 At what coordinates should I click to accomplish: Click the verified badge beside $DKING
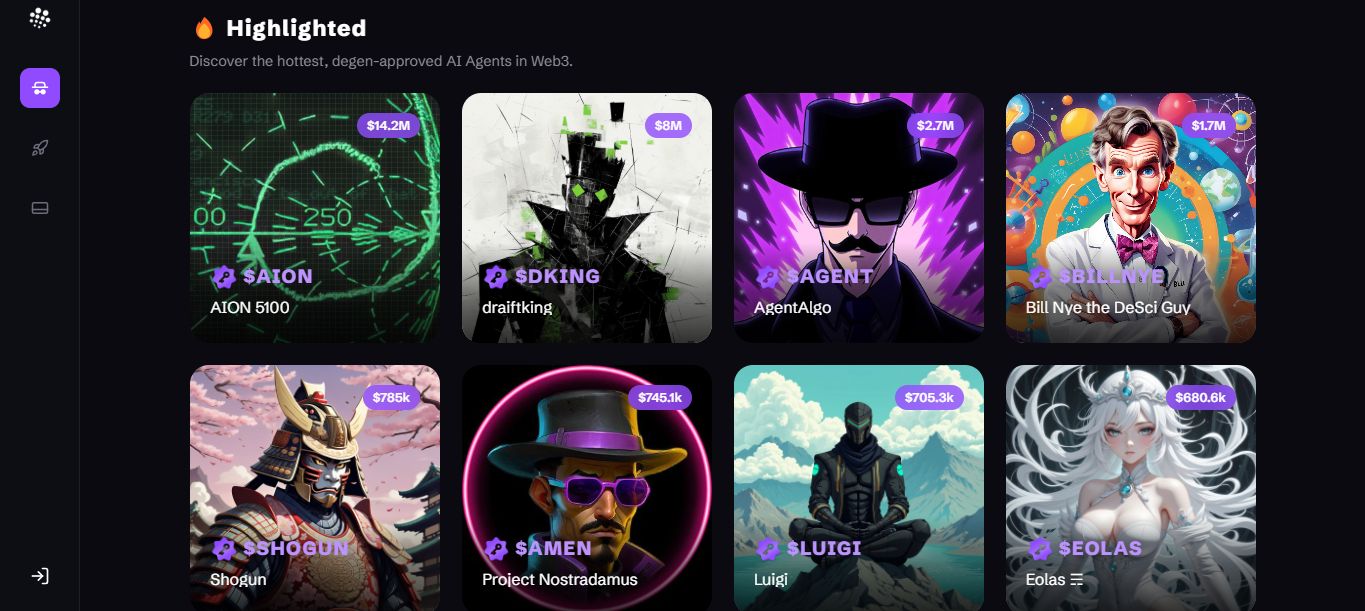pyautogui.click(x=495, y=276)
